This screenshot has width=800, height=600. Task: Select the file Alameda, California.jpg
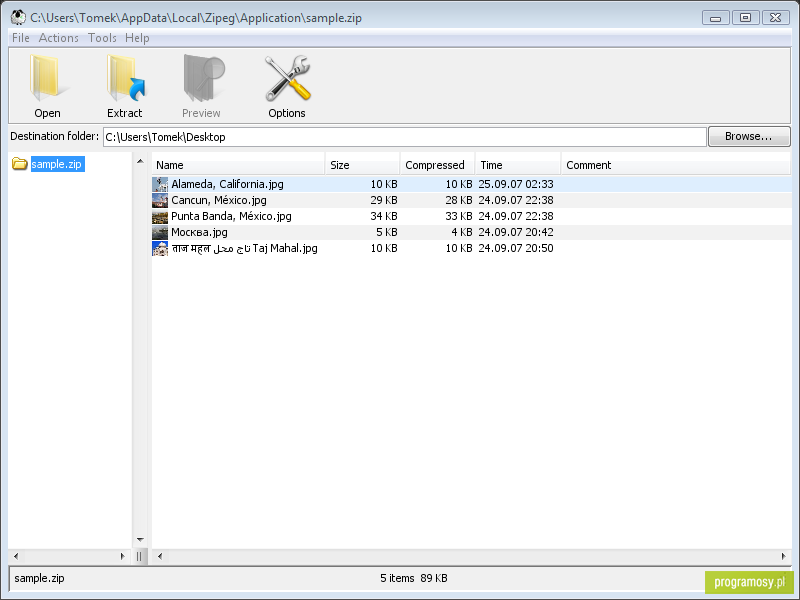coord(227,184)
